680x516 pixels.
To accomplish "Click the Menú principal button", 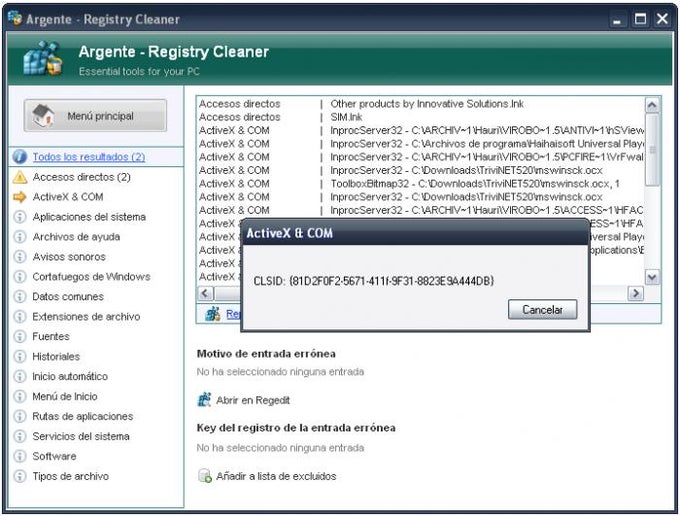I will (95, 115).
